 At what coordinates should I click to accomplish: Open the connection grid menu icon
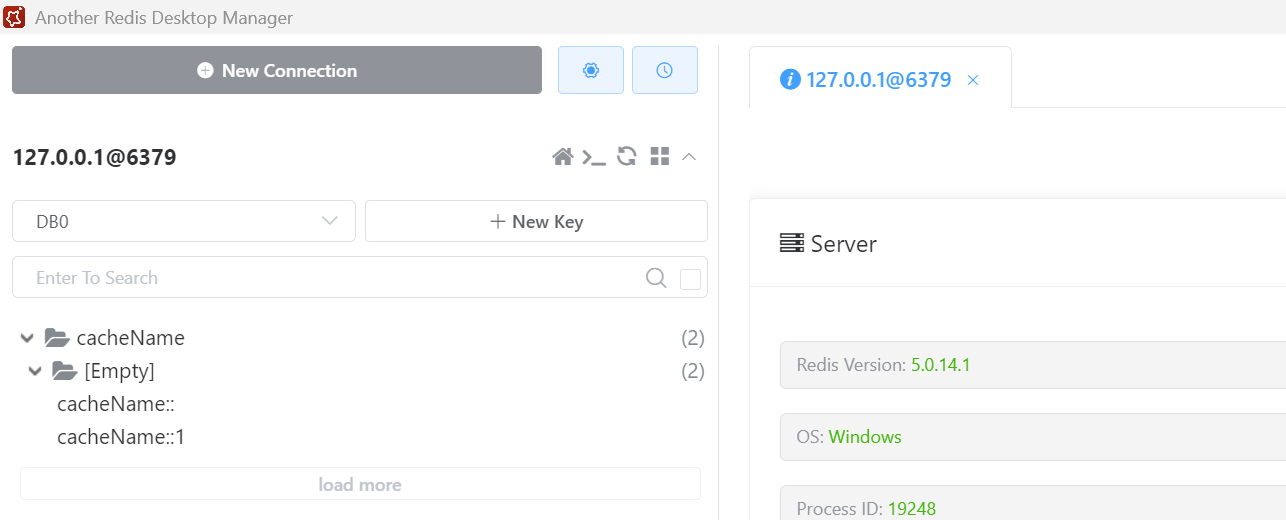[x=659, y=156]
